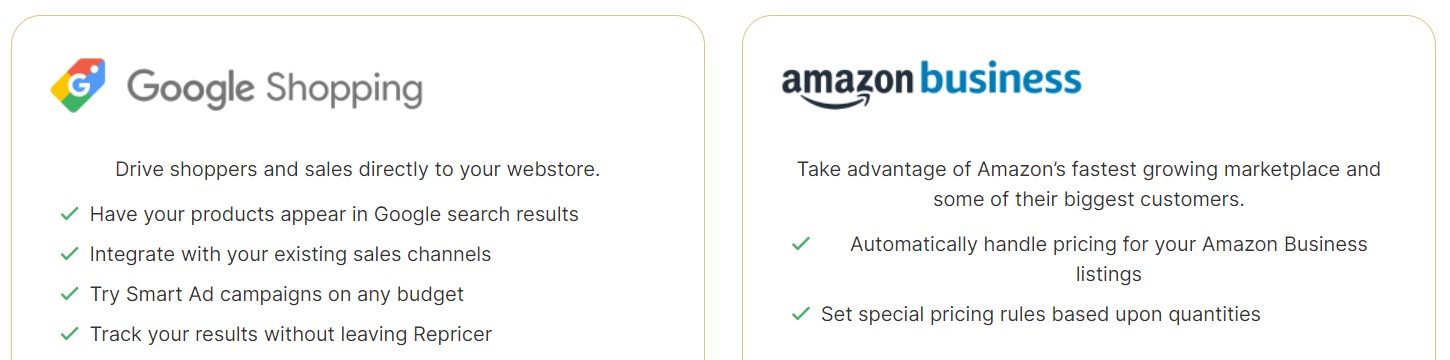
Task: Select 'Automatically handle pricing for your Amazon Business'
Action: pos(1109,244)
